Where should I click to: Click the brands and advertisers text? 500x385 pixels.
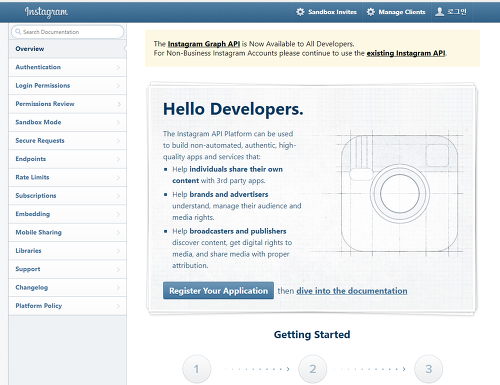pyautogui.click(x=229, y=194)
